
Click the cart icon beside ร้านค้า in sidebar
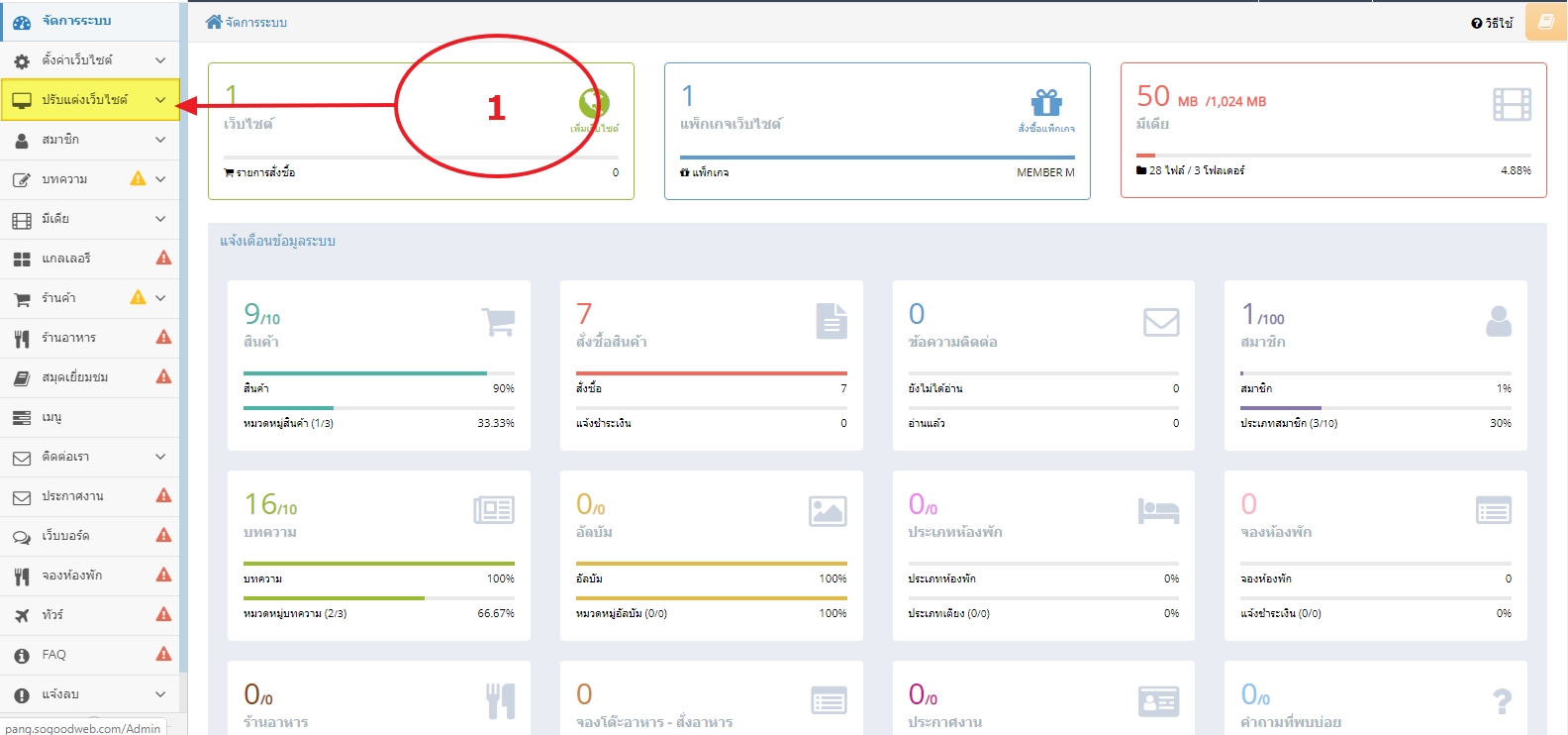pos(22,299)
